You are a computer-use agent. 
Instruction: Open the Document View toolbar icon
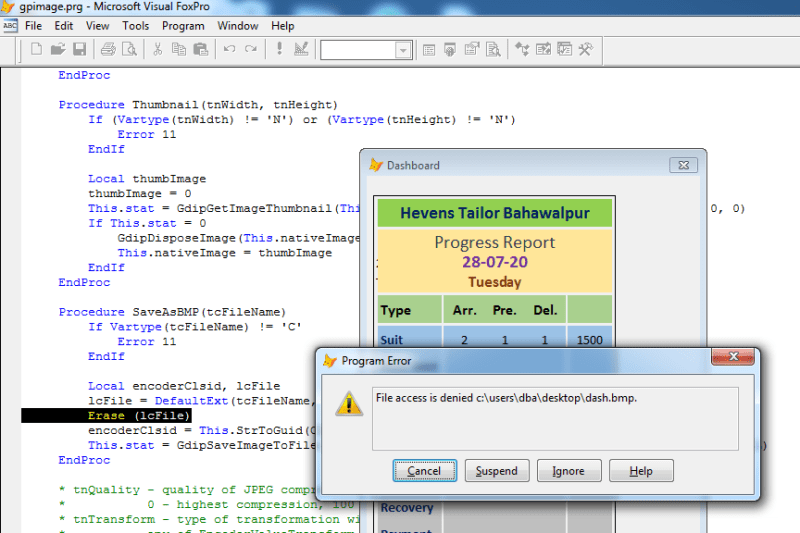click(493, 50)
